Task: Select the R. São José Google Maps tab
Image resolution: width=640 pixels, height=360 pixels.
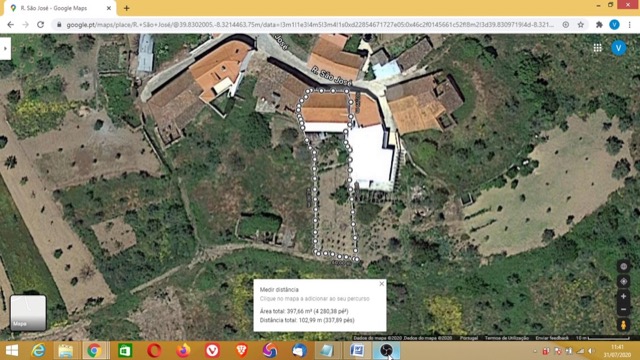Action: coord(57,8)
